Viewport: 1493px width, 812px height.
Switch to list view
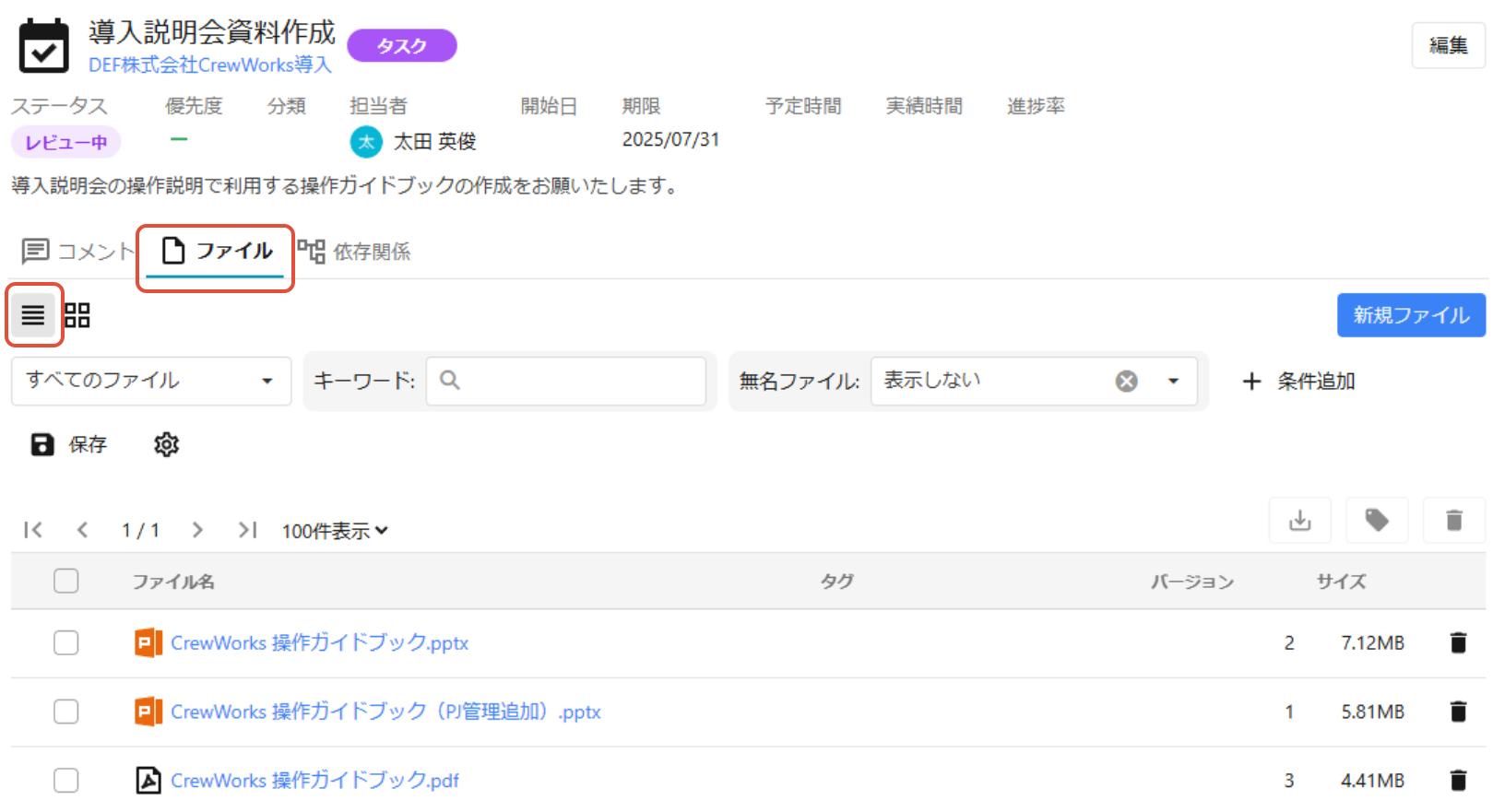pos(33,315)
